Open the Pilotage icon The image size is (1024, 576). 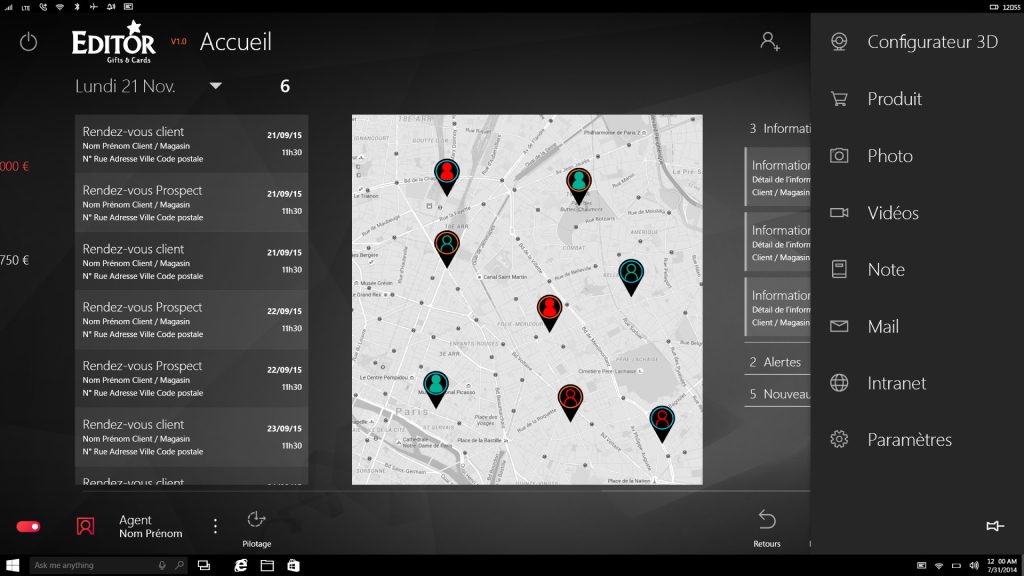(x=256, y=519)
